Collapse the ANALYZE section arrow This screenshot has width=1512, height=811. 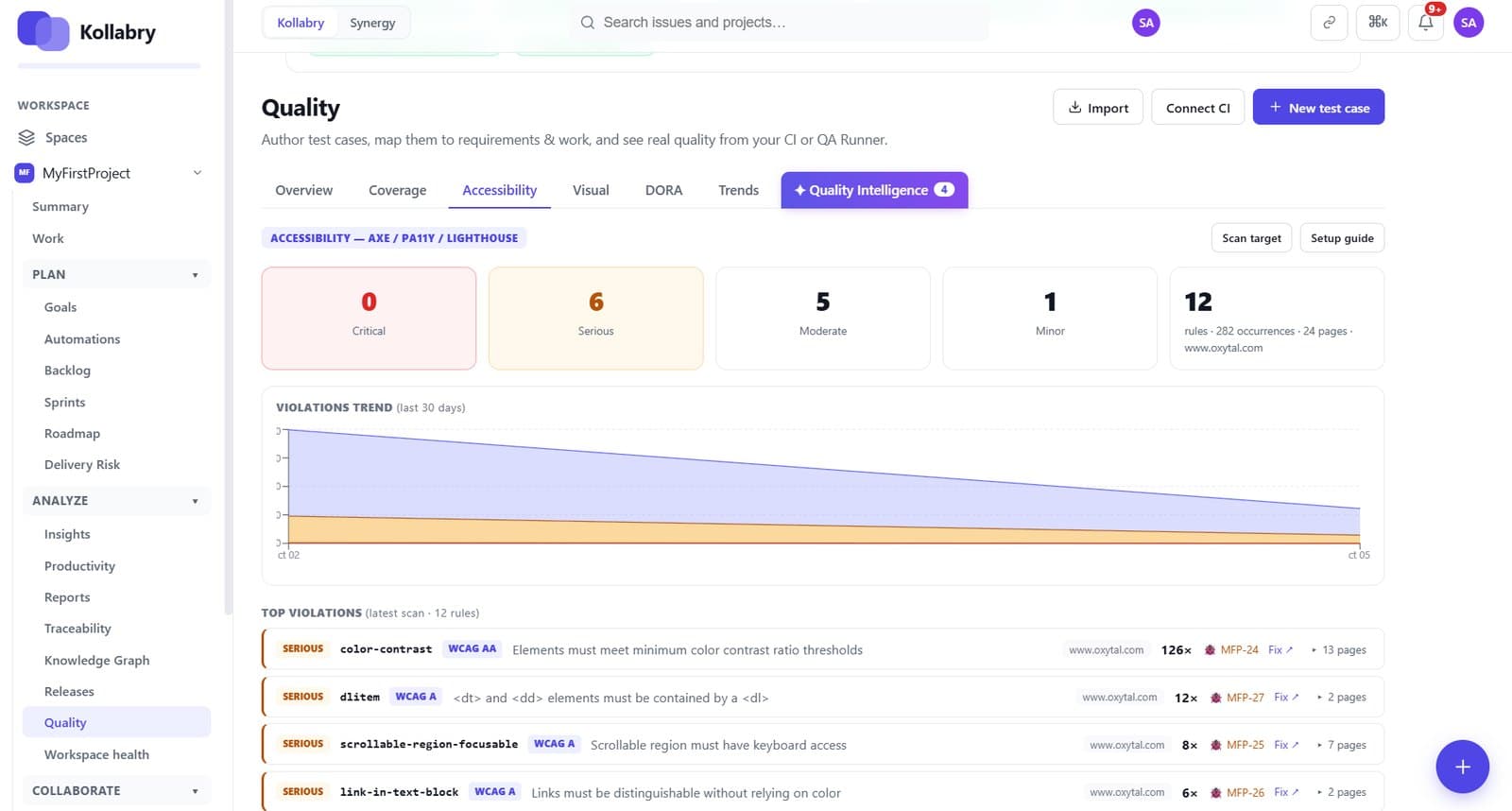coord(196,501)
